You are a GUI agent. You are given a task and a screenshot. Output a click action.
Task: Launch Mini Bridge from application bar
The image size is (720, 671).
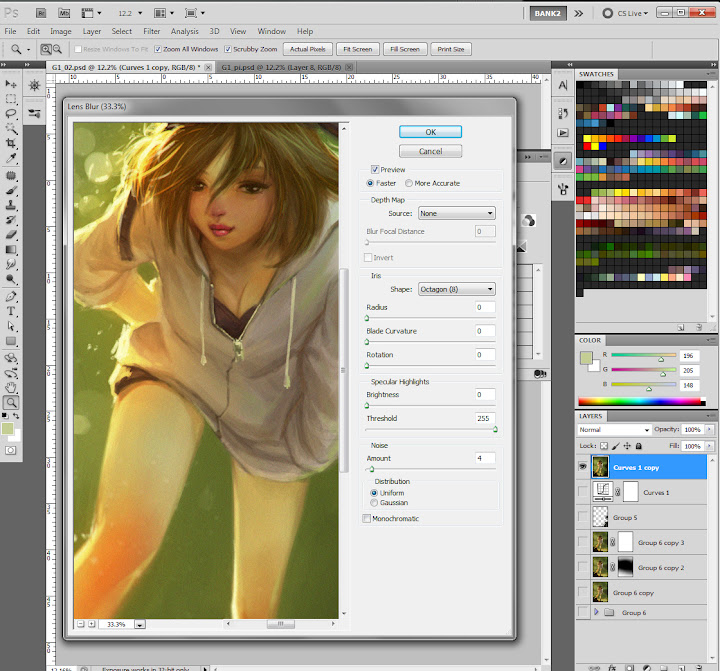pos(64,13)
